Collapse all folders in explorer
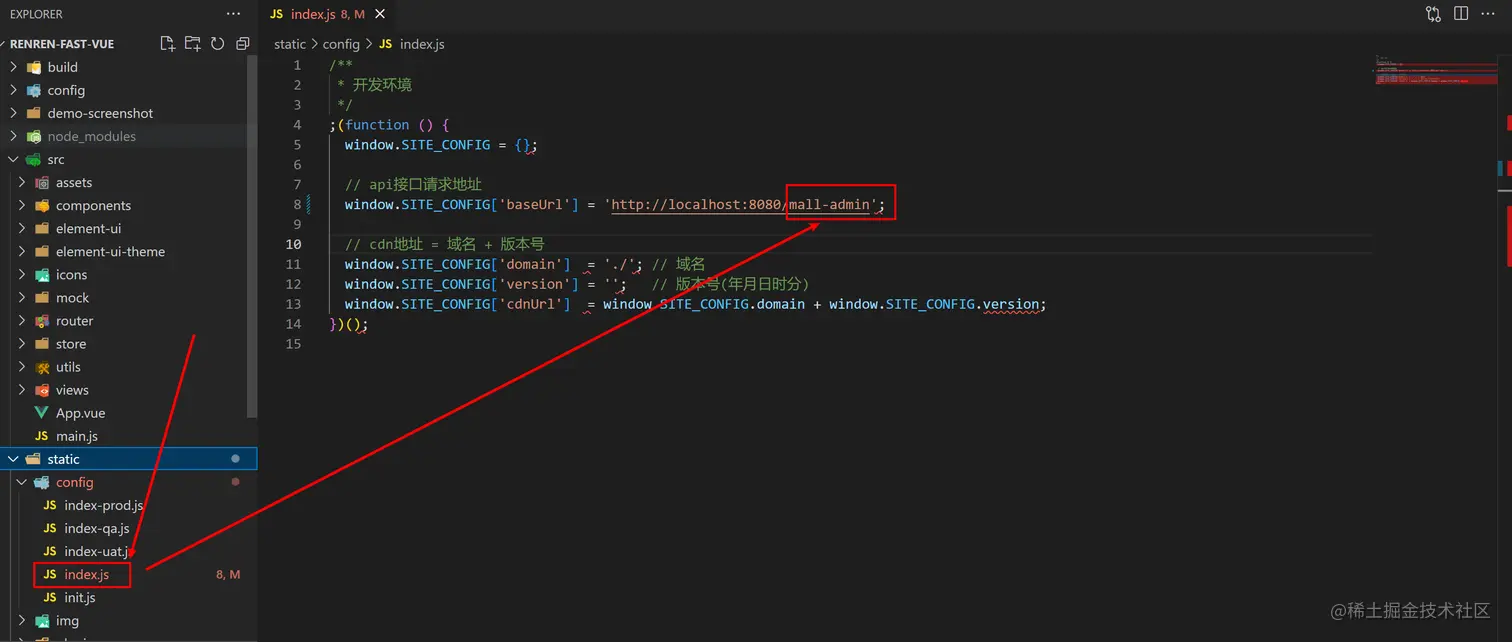Viewport: 1512px width, 642px height. coord(243,44)
